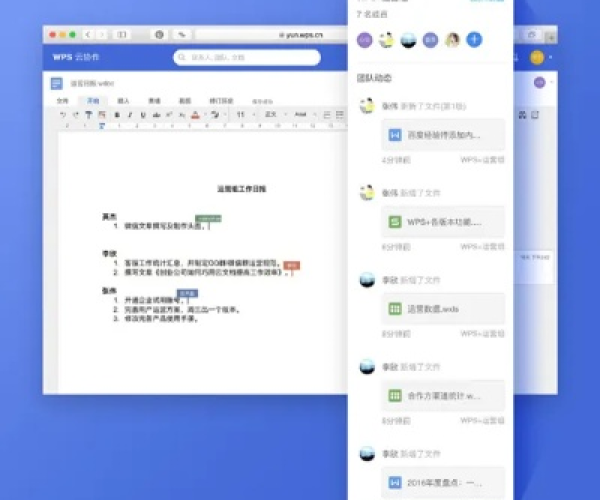This screenshot has height=500, width=600.
Task: Open the yellow user avatar in header
Action: (536, 57)
